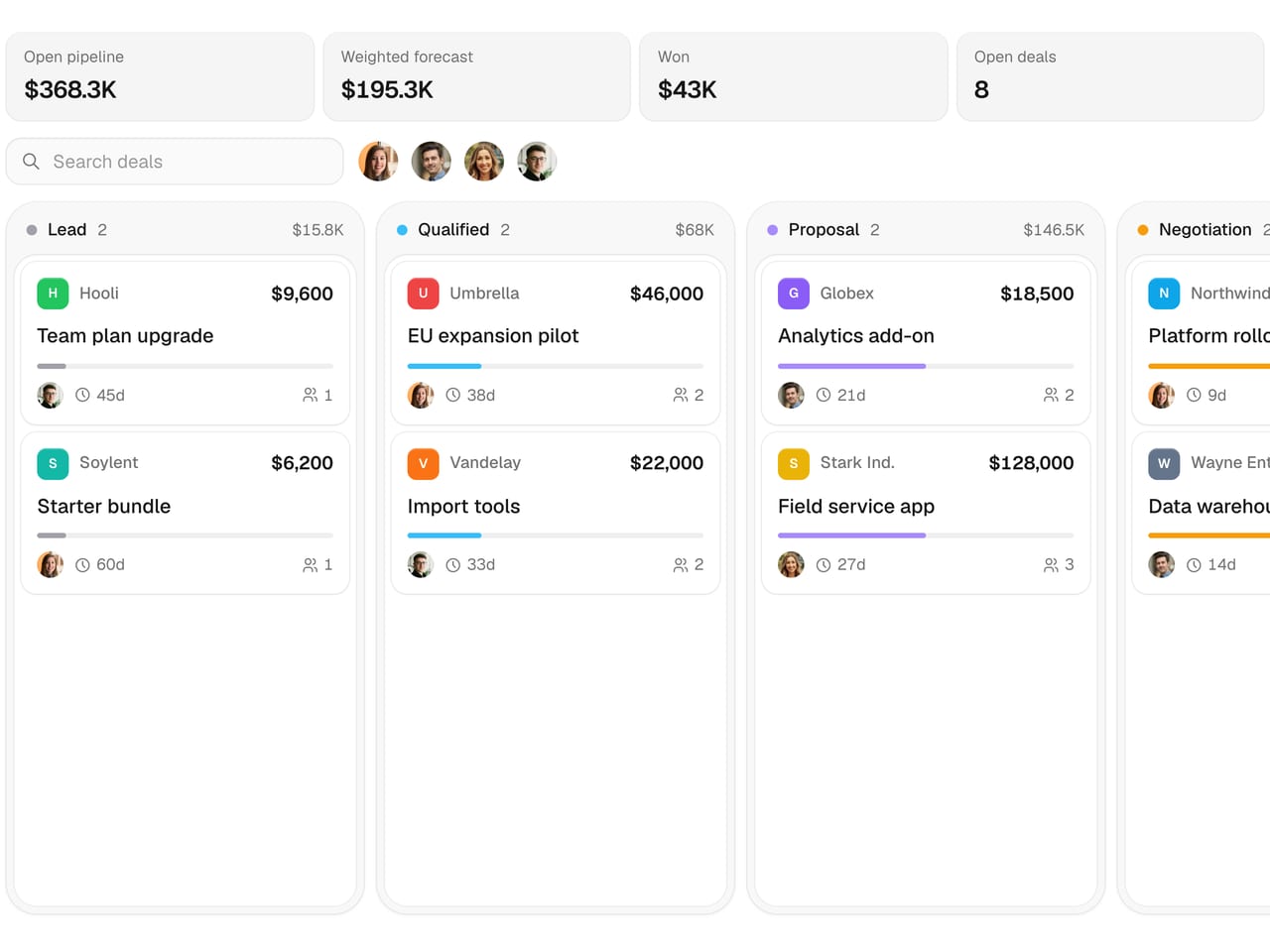Viewport: 1270px width, 952px height.
Task: Open the "Import tools" deal title
Action: tap(463, 507)
